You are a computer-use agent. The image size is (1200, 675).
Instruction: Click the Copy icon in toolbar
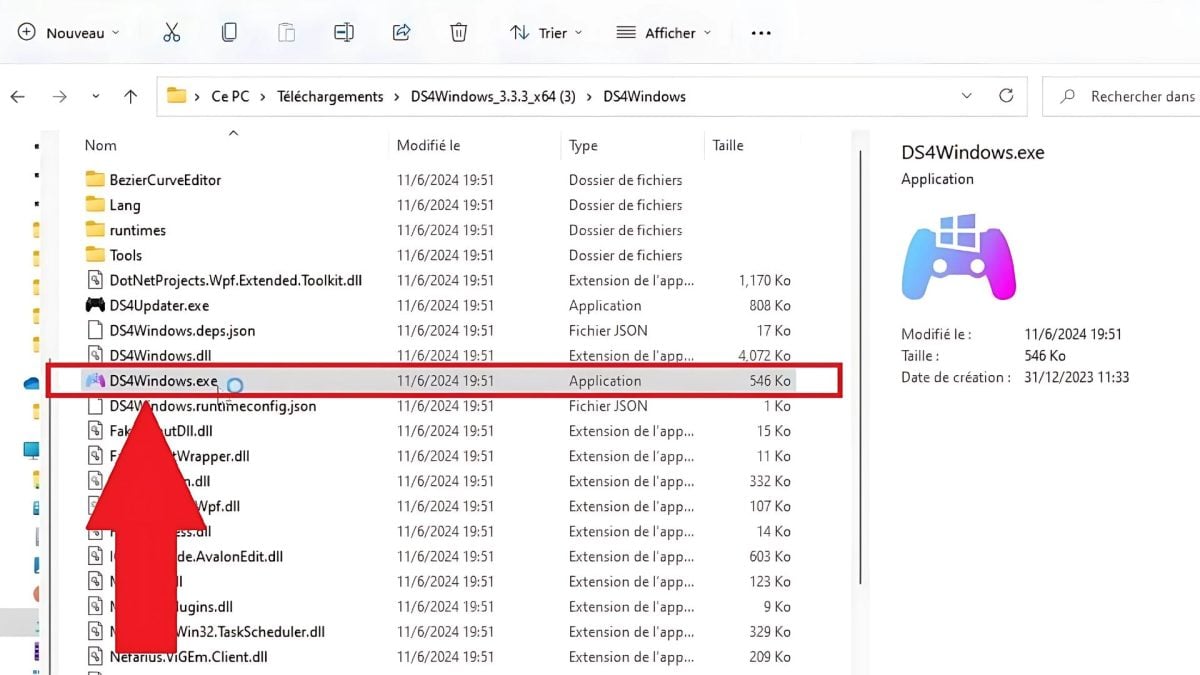(x=229, y=33)
